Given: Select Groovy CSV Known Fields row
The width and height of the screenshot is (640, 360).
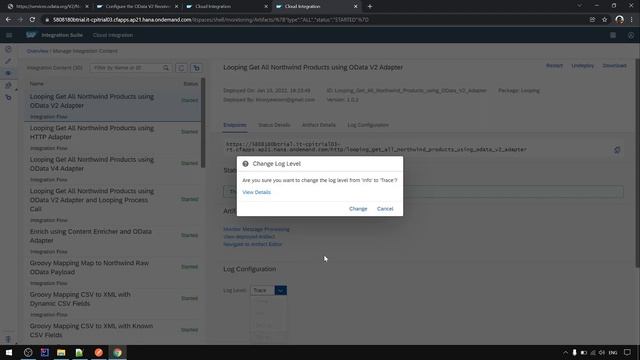Looking at the screenshot, I should (x=113, y=332).
